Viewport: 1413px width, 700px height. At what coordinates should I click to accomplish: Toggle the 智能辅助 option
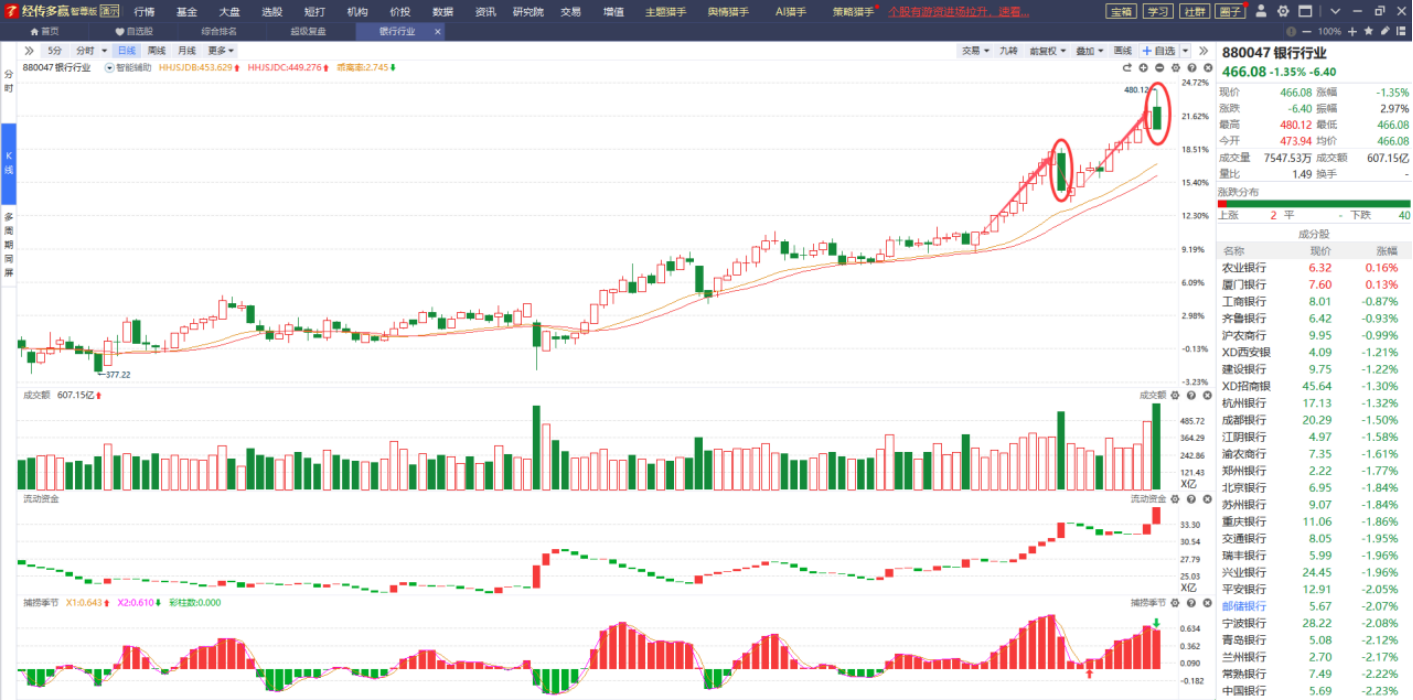coord(128,68)
